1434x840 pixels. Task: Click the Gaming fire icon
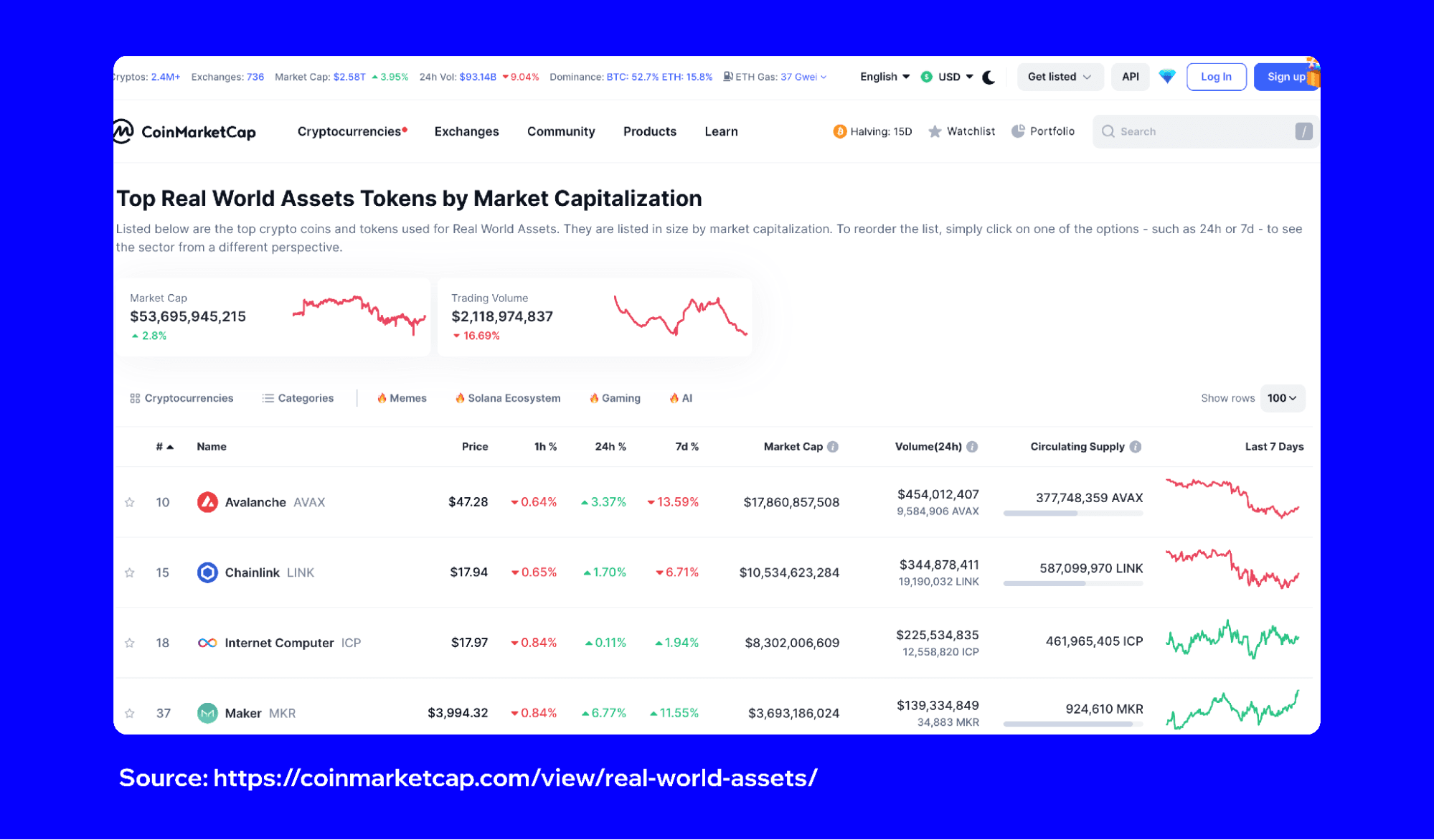594,398
